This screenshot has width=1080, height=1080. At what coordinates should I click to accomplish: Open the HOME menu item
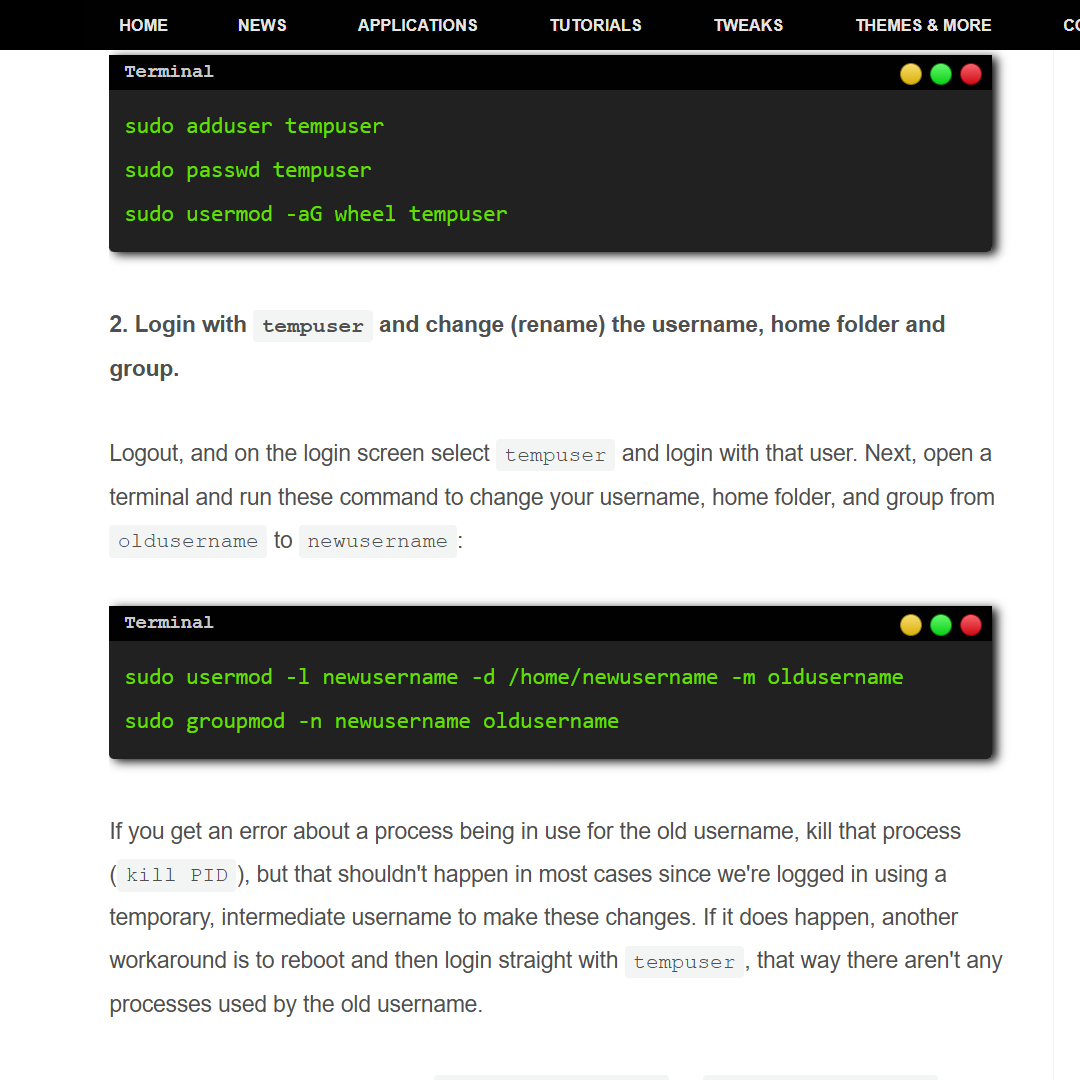tap(143, 25)
